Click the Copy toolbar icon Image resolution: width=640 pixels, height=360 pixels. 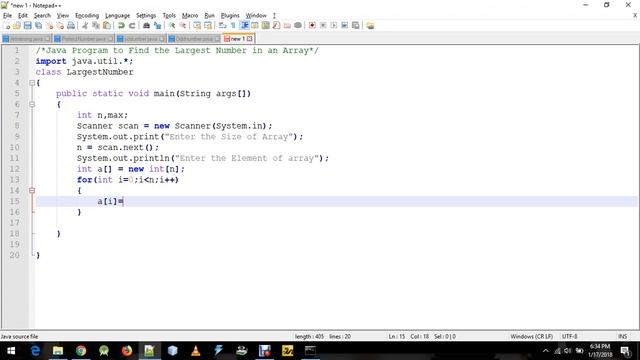coord(96,26)
